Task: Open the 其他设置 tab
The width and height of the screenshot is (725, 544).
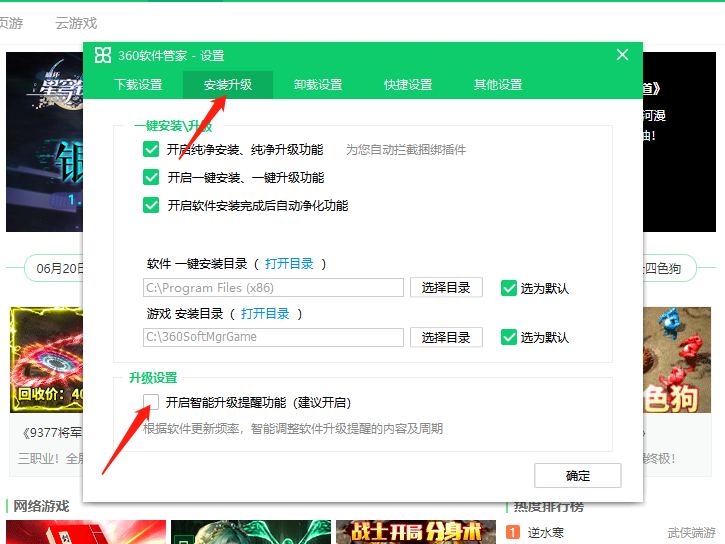Action: 498,85
